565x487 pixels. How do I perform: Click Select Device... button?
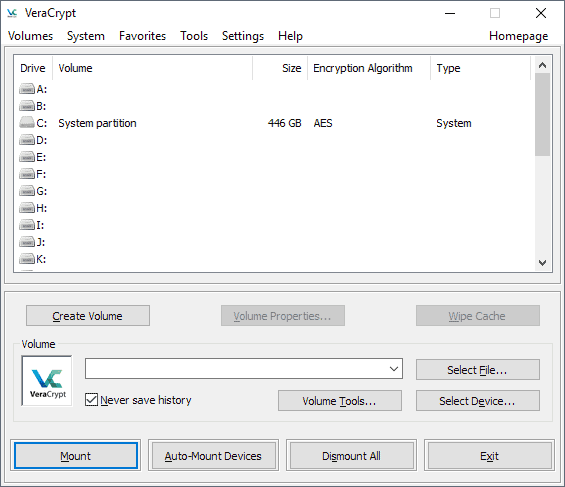[477, 401]
